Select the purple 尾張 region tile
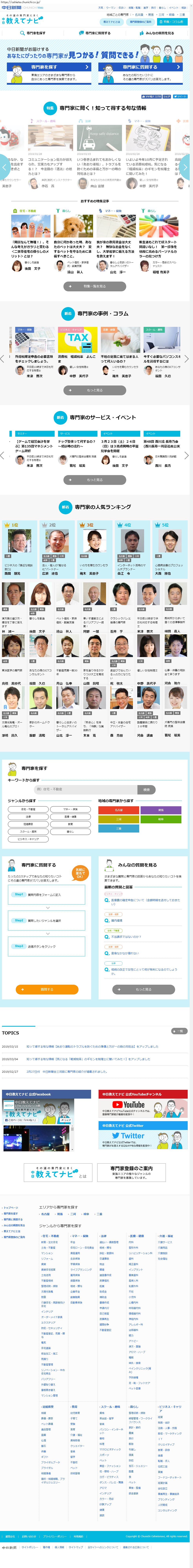 [161, 810]
